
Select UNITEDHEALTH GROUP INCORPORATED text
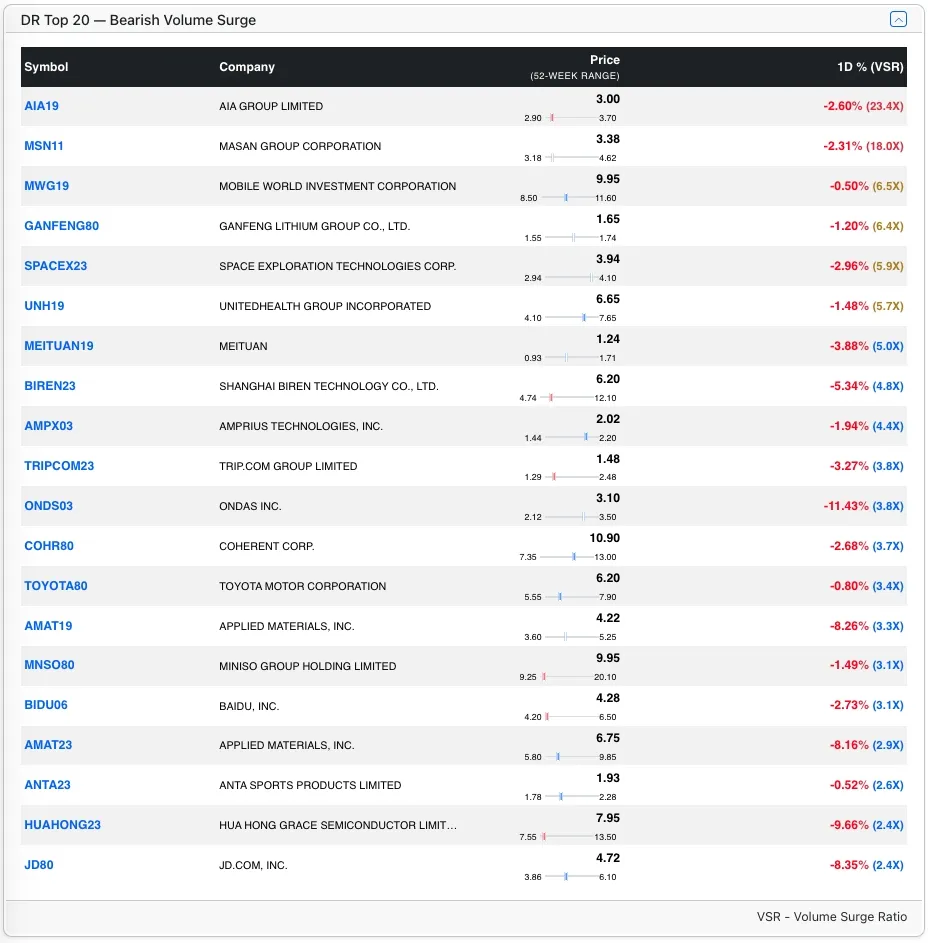point(325,306)
